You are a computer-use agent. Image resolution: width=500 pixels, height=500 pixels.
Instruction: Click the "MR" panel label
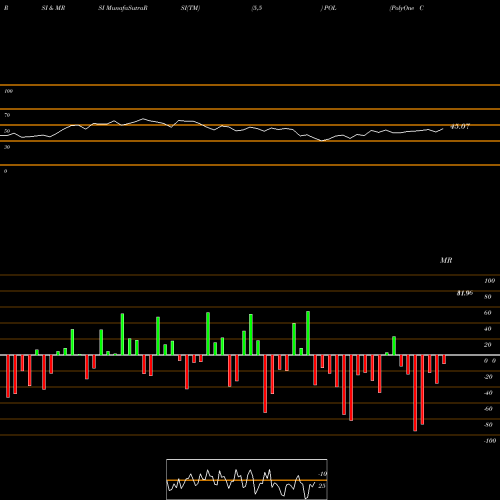(x=446, y=260)
